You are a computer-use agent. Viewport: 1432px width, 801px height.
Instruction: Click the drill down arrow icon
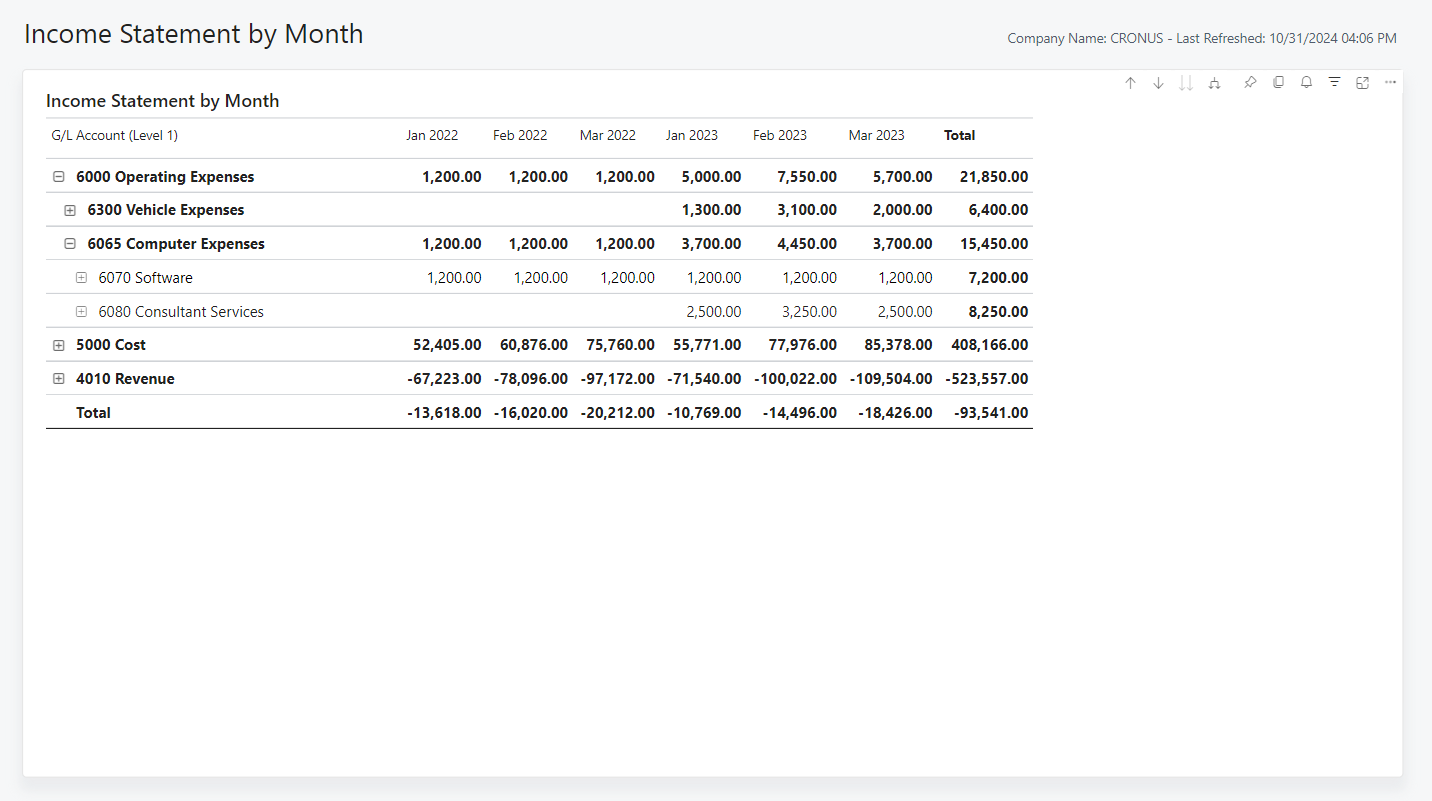1158,82
